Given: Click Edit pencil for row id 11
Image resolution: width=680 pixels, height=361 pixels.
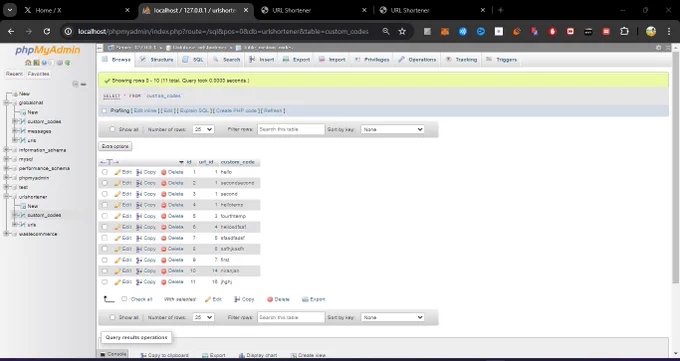Looking at the screenshot, I should click(118, 282).
